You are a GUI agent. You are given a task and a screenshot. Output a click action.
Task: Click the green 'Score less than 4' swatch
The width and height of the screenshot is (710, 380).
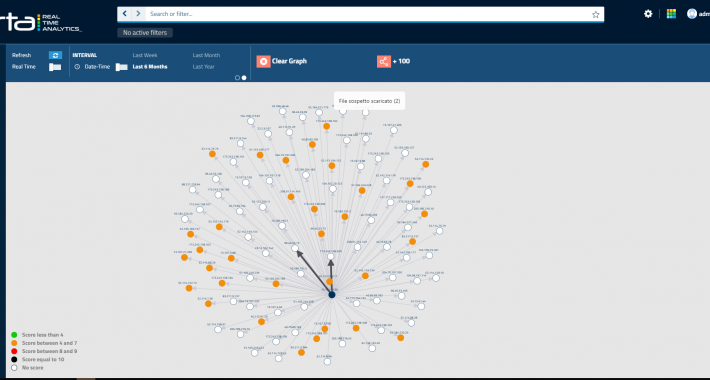[x=14, y=335]
